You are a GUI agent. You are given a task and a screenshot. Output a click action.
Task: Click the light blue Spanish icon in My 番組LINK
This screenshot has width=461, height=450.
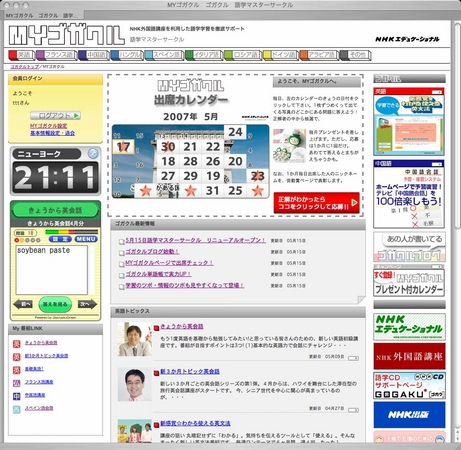(16, 409)
